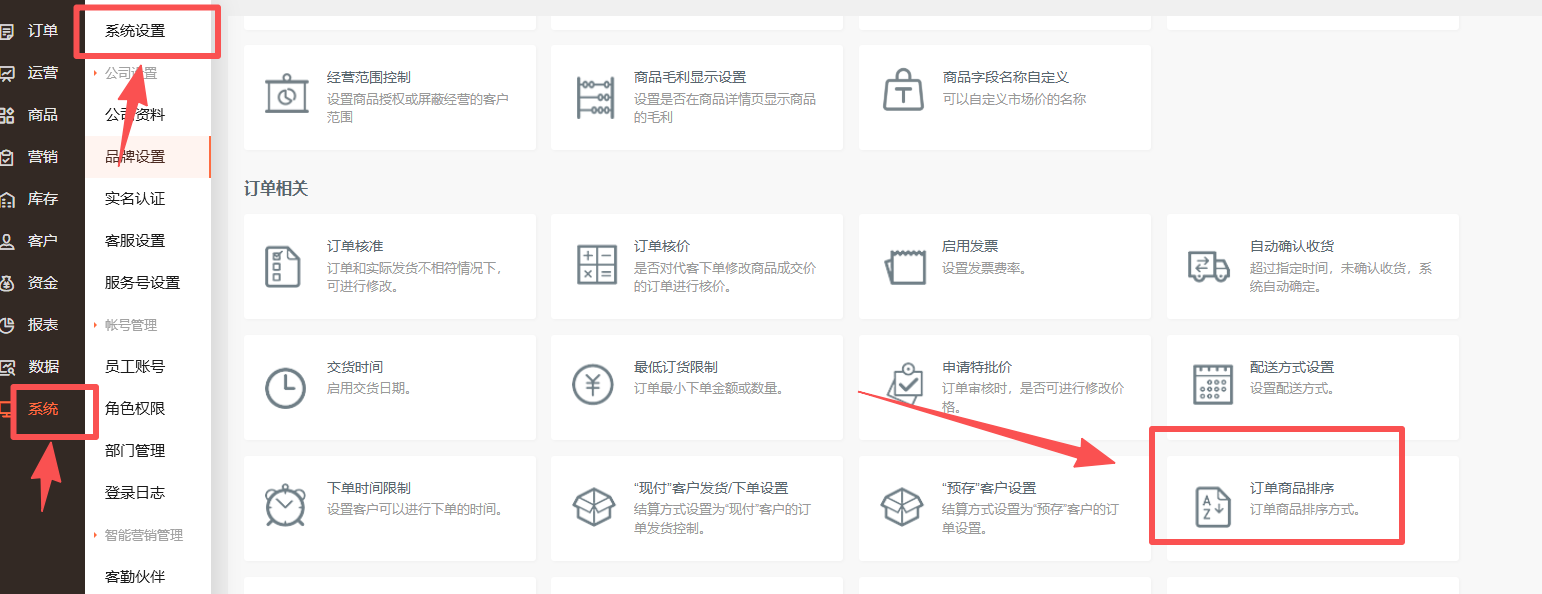
Task: Open 品牌设置 submenu item
Action: tap(135, 157)
